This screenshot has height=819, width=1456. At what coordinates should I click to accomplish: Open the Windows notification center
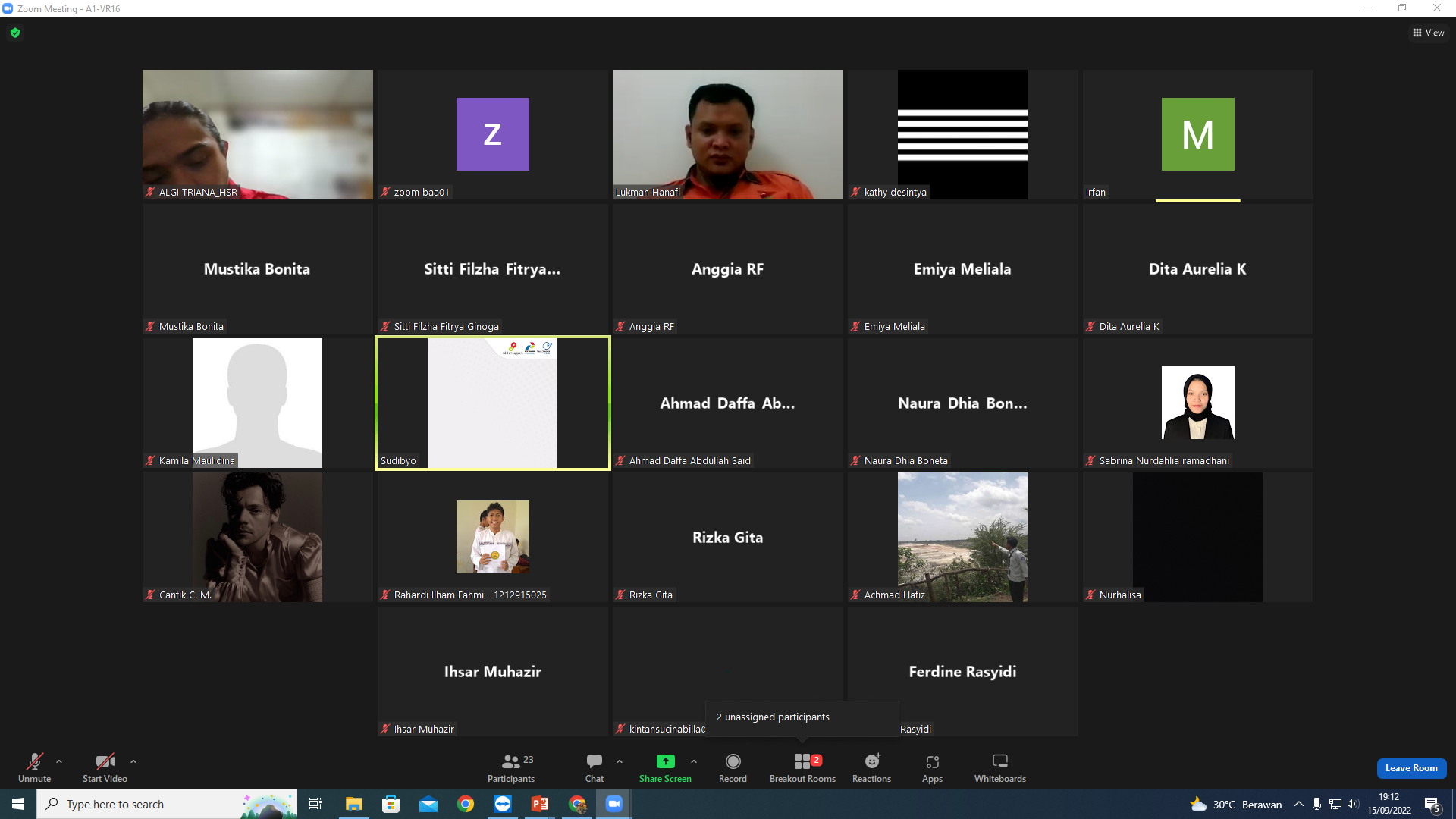[1432, 804]
